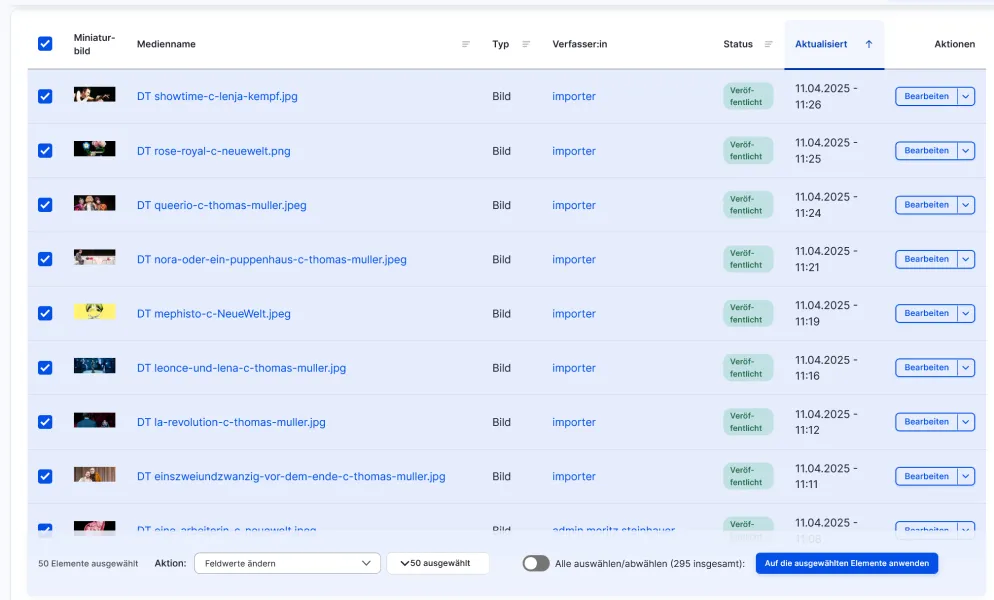
Task: Expand actions arrow for showtime-c-lenja-kempf.jpg row
Action: point(965,96)
